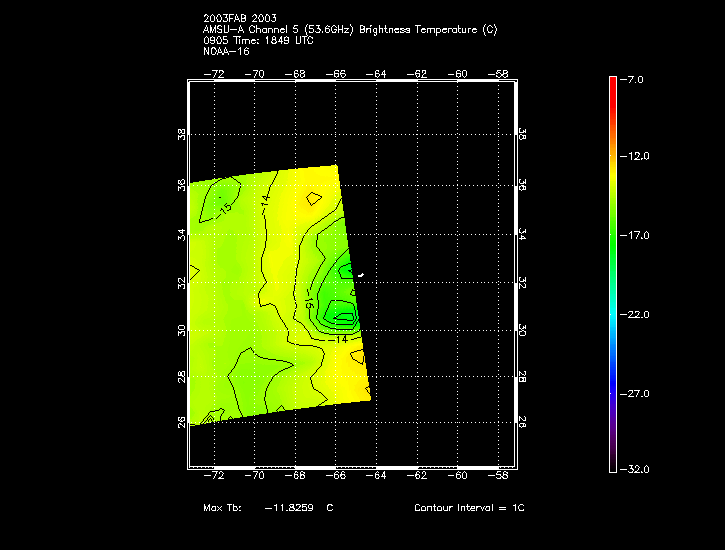This screenshot has height=550, width=725.
Task: Click the -12.0 colorbar label
Action: point(636,156)
